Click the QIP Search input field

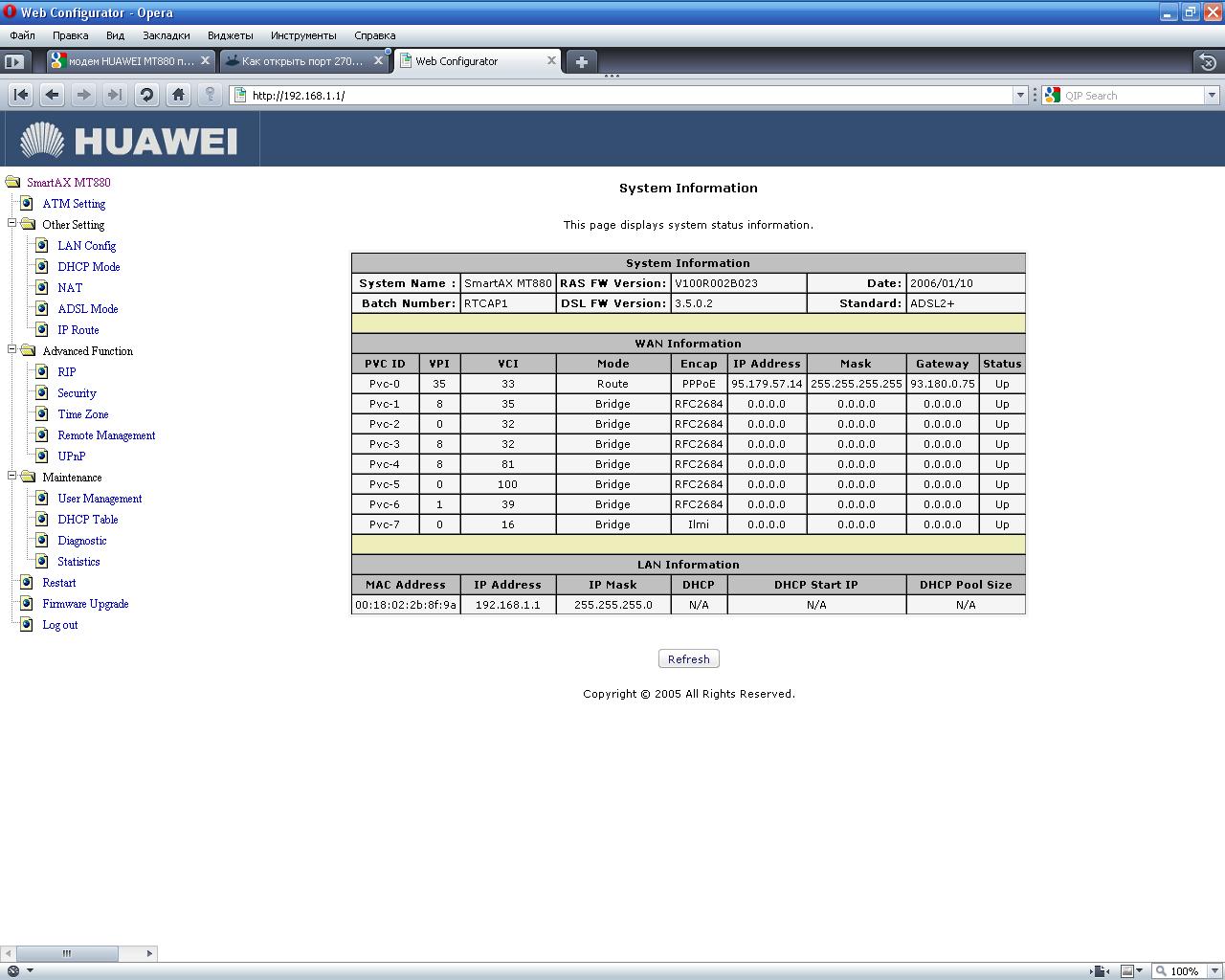tap(1132, 95)
